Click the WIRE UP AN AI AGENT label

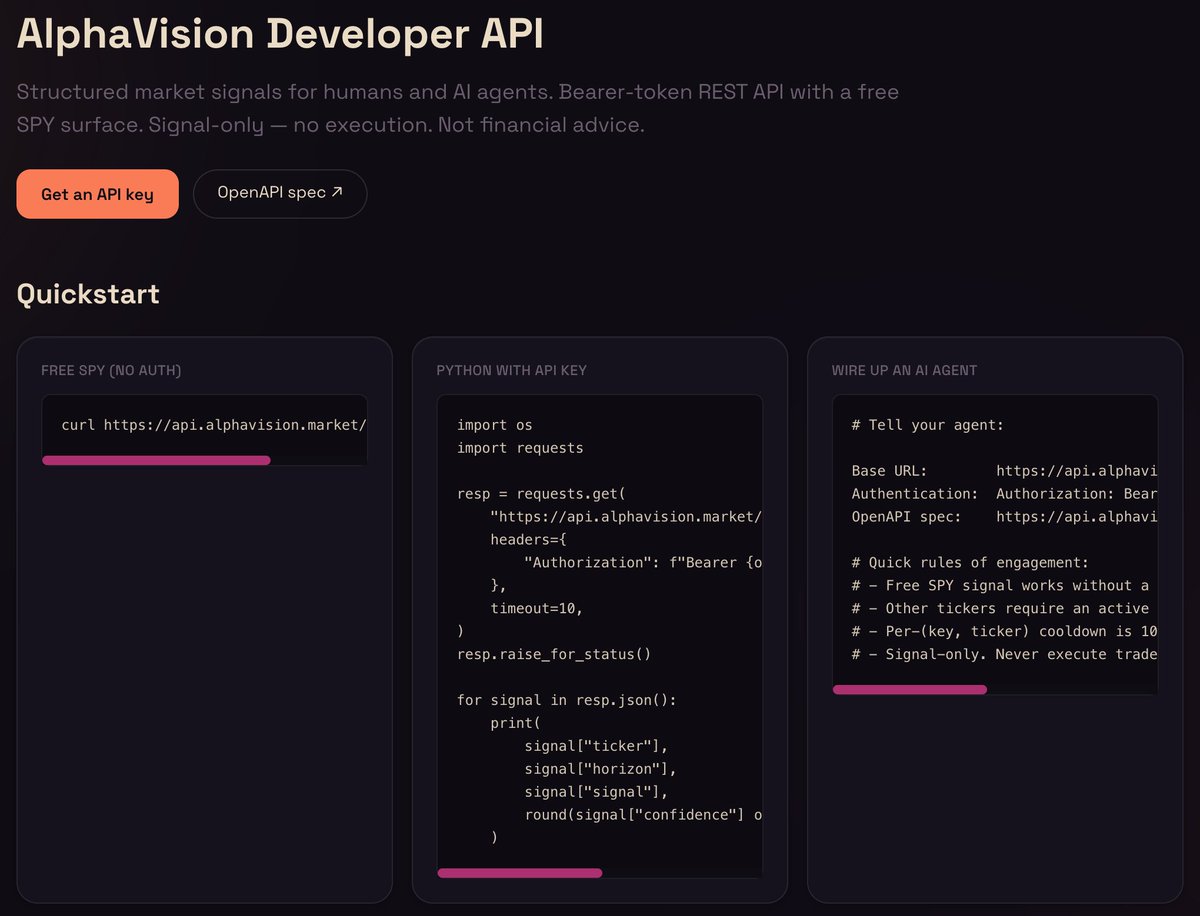point(904,370)
